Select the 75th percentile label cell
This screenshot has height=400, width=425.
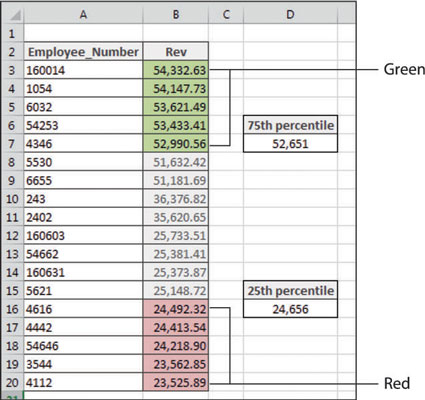click(x=290, y=125)
